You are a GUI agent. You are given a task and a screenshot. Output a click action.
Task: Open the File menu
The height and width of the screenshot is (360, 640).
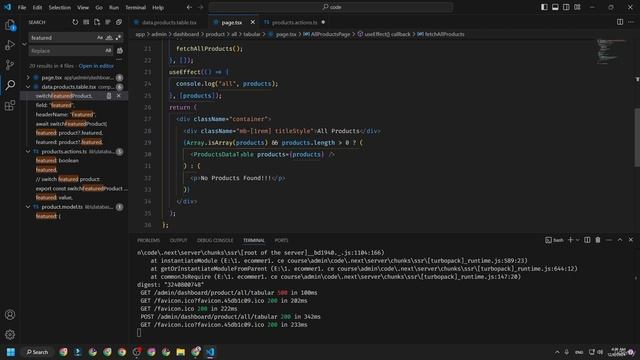point(22,7)
